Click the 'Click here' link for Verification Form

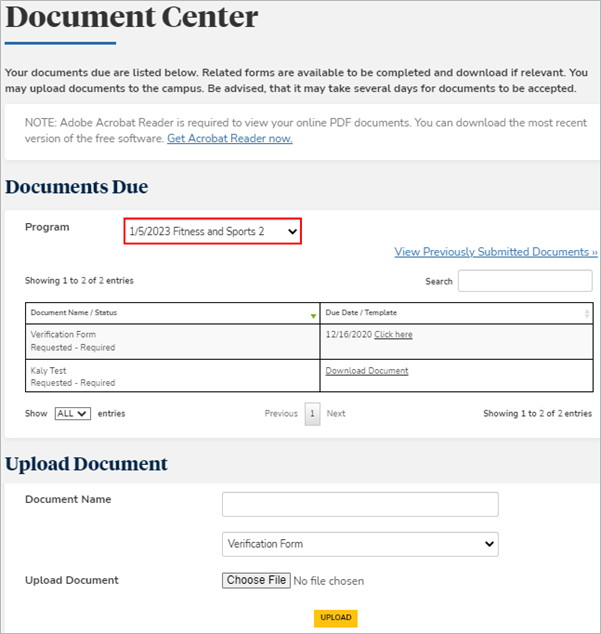pos(393,335)
